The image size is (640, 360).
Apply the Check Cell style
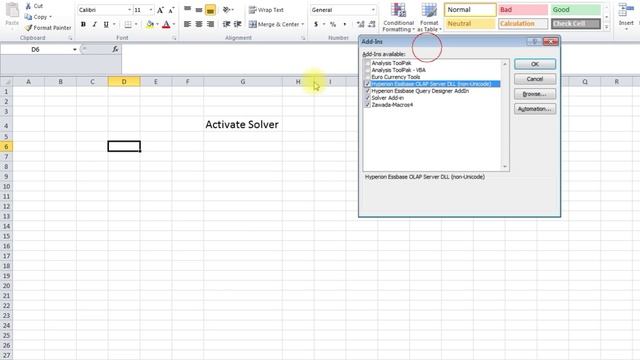[576, 24]
